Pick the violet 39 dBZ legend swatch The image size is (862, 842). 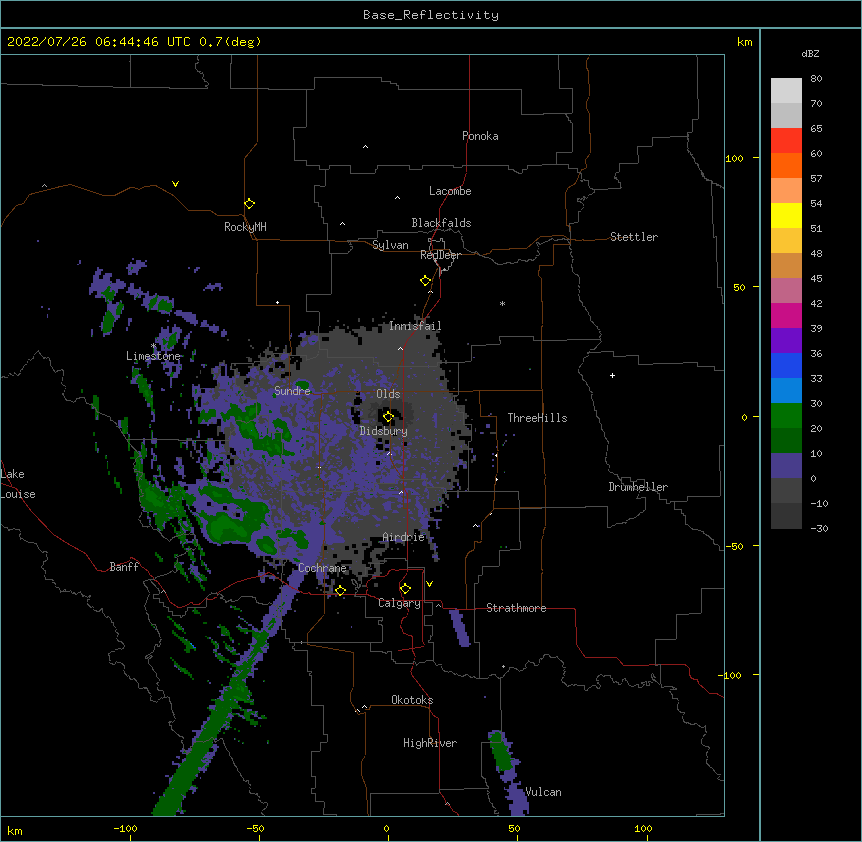pos(786,341)
